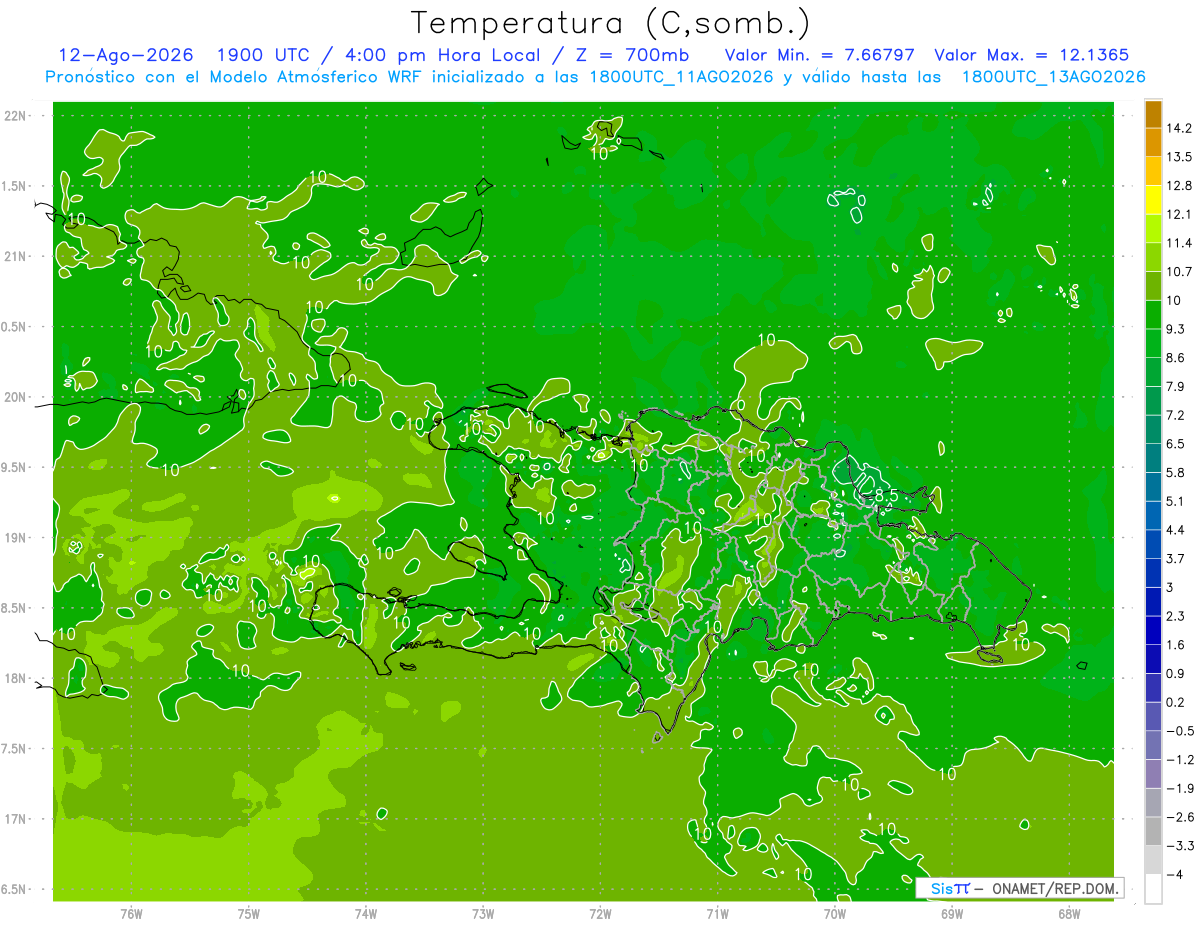Click the "21N" latitude axis label
This screenshot has width=1200, height=927.
[x=17, y=256]
